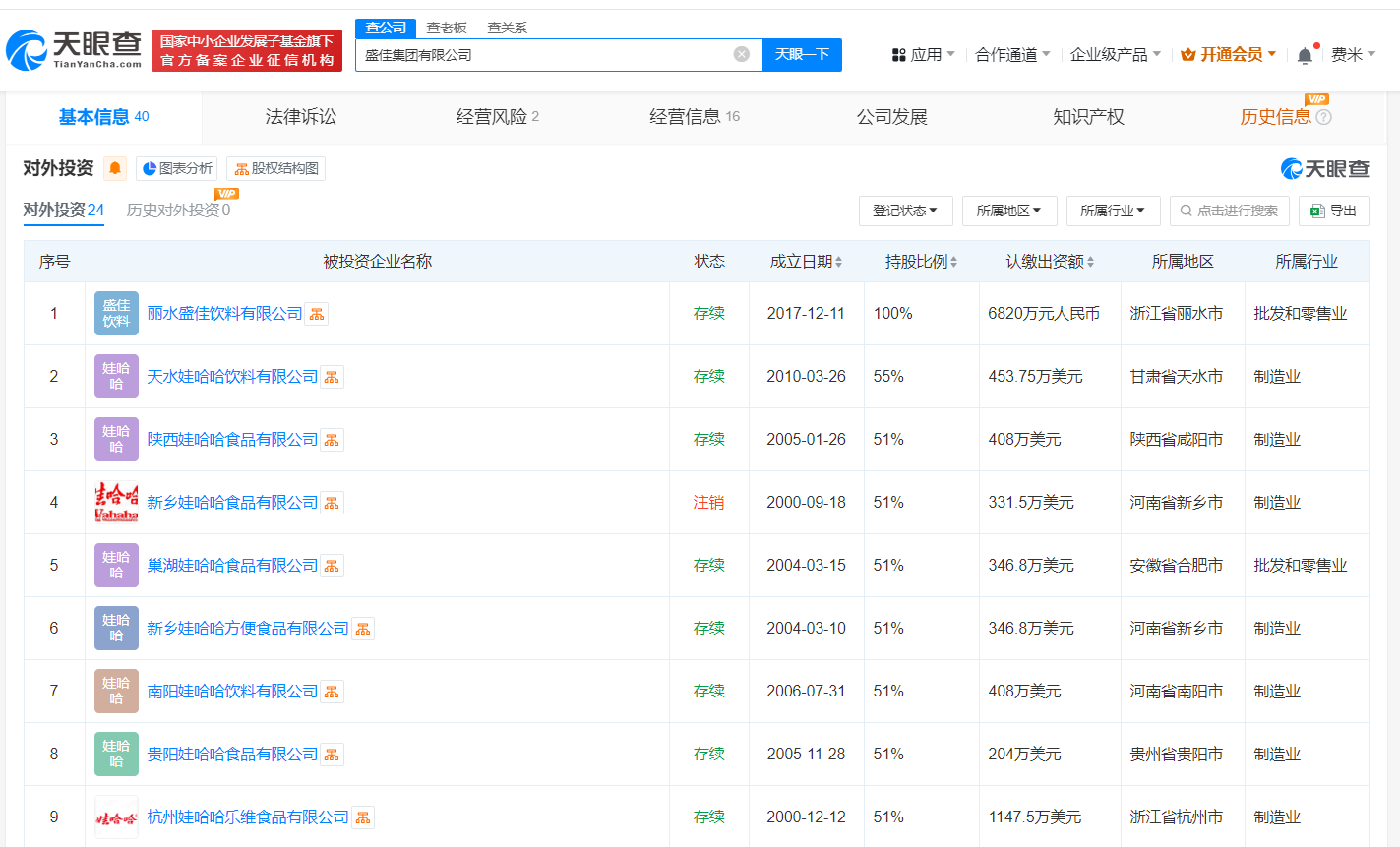Select the 查公司 search tab
This screenshot has width=1400, height=847.
point(386,28)
